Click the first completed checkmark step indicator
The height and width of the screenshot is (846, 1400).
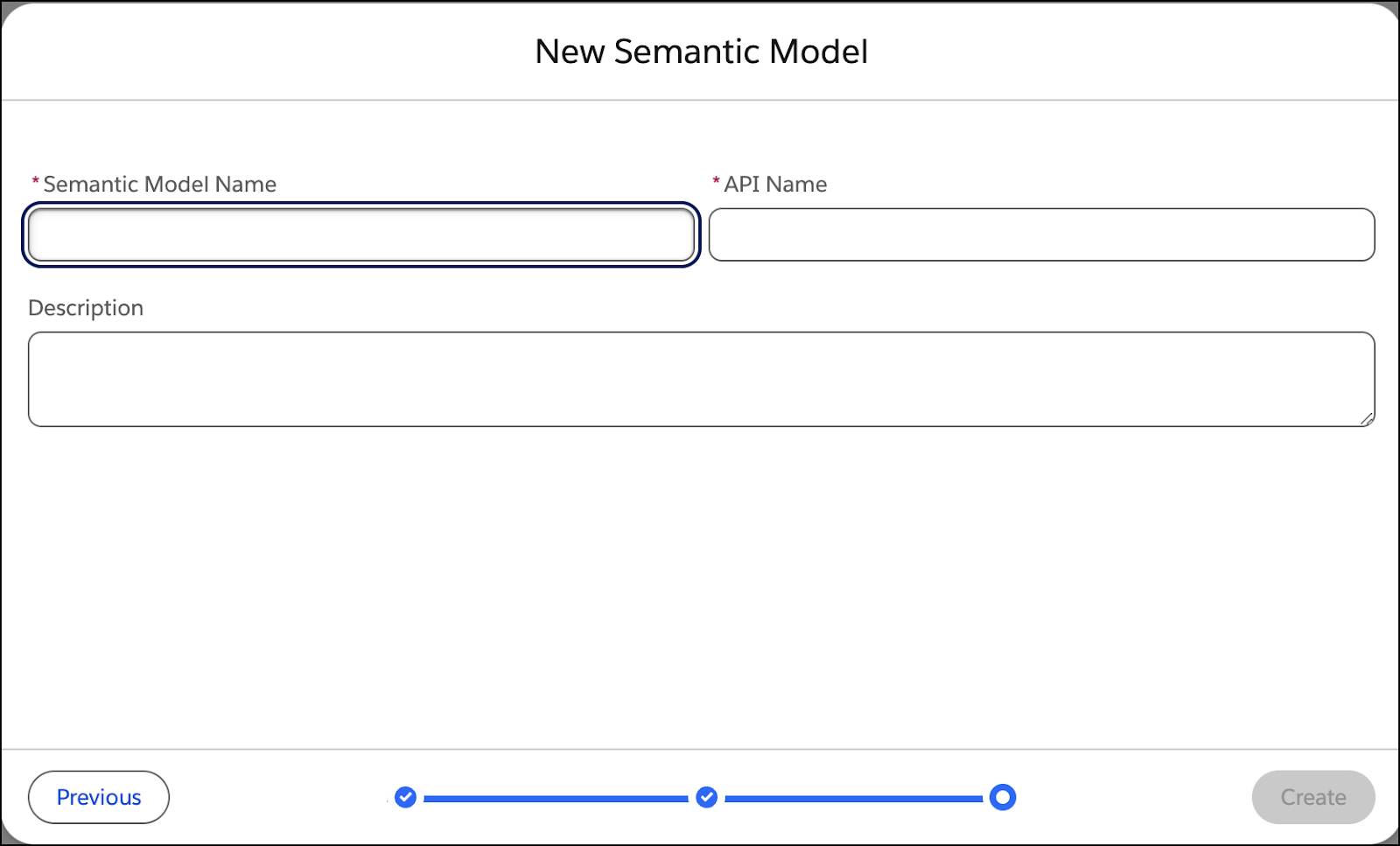[x=405, y=797]
